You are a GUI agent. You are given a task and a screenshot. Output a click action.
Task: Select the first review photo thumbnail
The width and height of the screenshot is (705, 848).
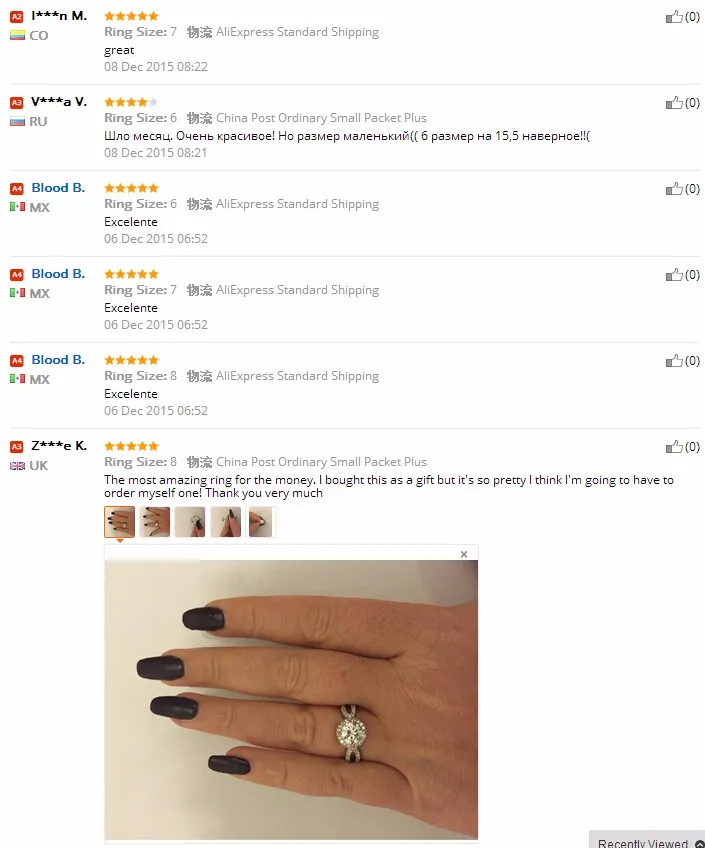119,522
